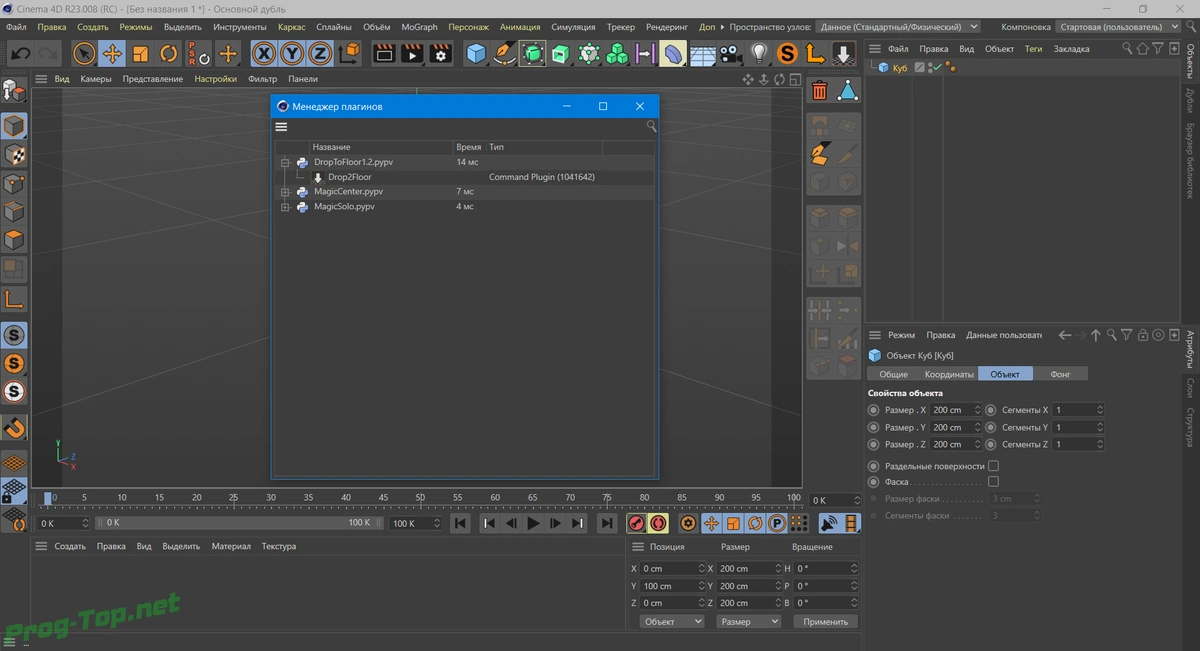Open the Теги menu in the Object Manager
Screen dimensions: 1200x651
point(1033,48)
